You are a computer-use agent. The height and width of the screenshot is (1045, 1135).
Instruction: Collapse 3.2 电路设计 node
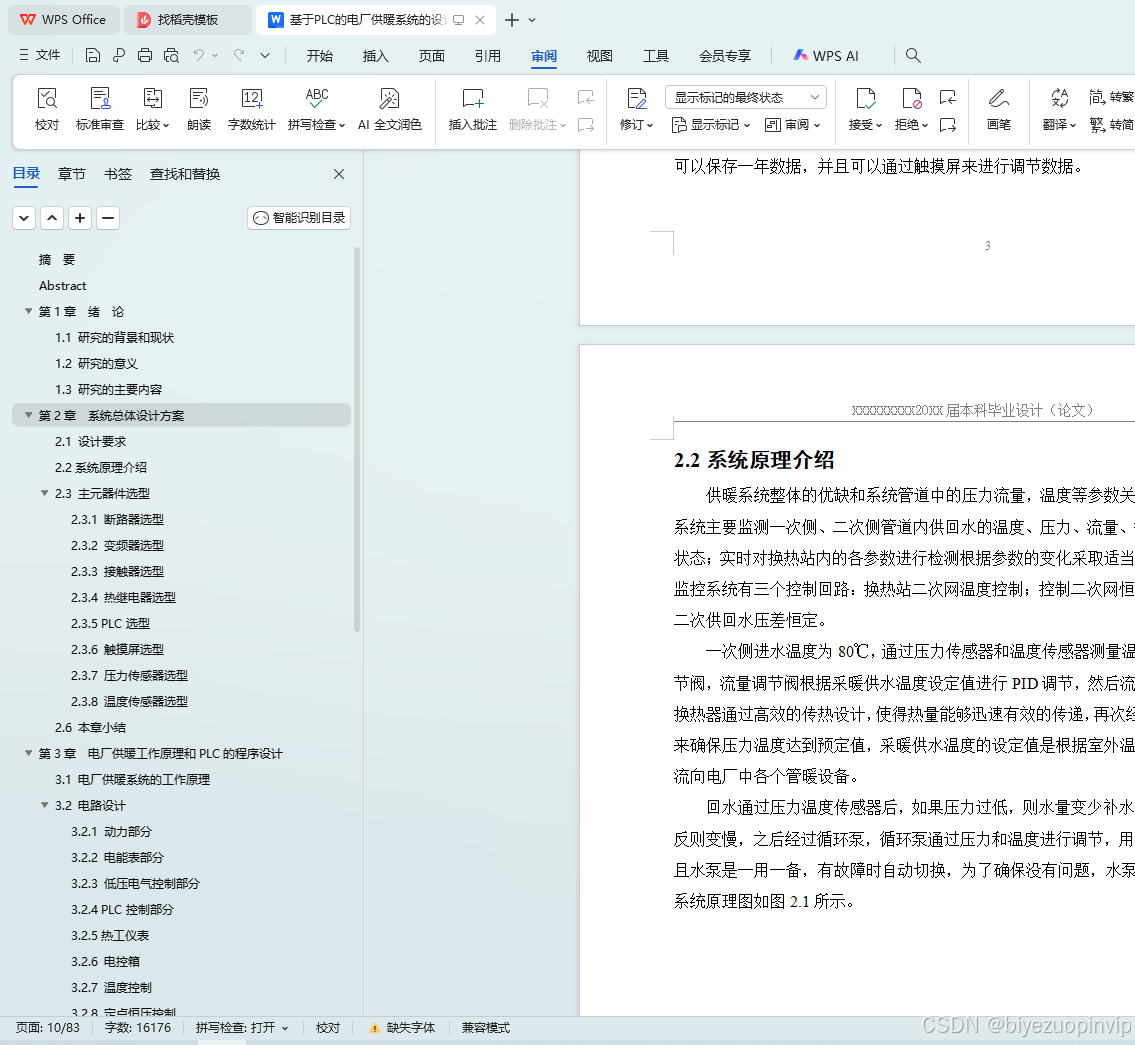click(x=44, y=805)
